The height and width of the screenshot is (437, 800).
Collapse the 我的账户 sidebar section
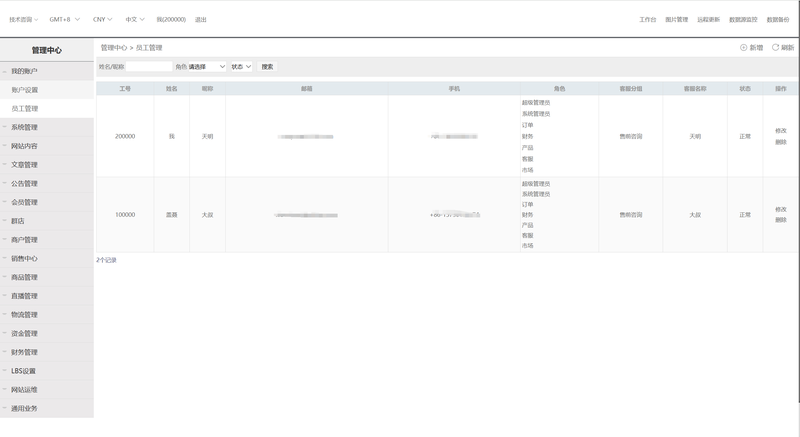tap(47, 71)
